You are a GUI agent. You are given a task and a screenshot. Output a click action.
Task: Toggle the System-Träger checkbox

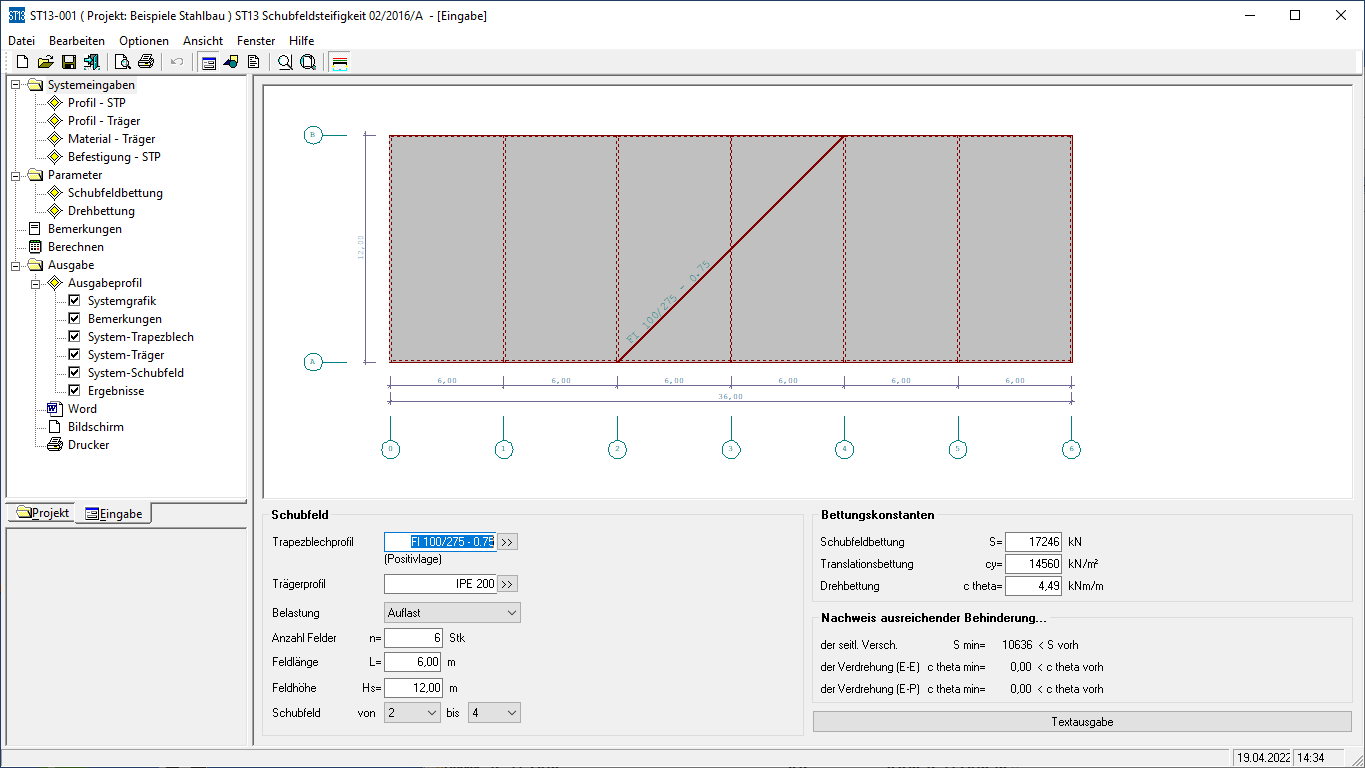[74, 355]
